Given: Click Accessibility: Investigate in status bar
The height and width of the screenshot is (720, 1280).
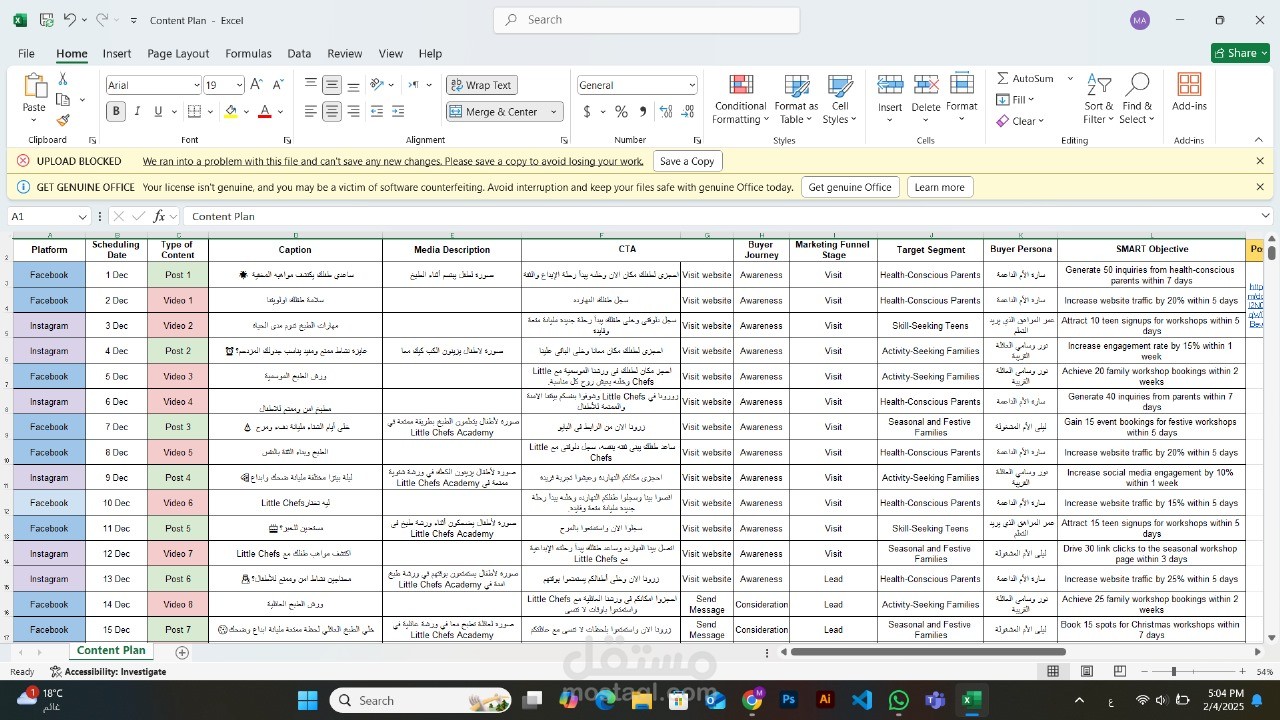Looking at the screenshot, I should click(108, 672).
